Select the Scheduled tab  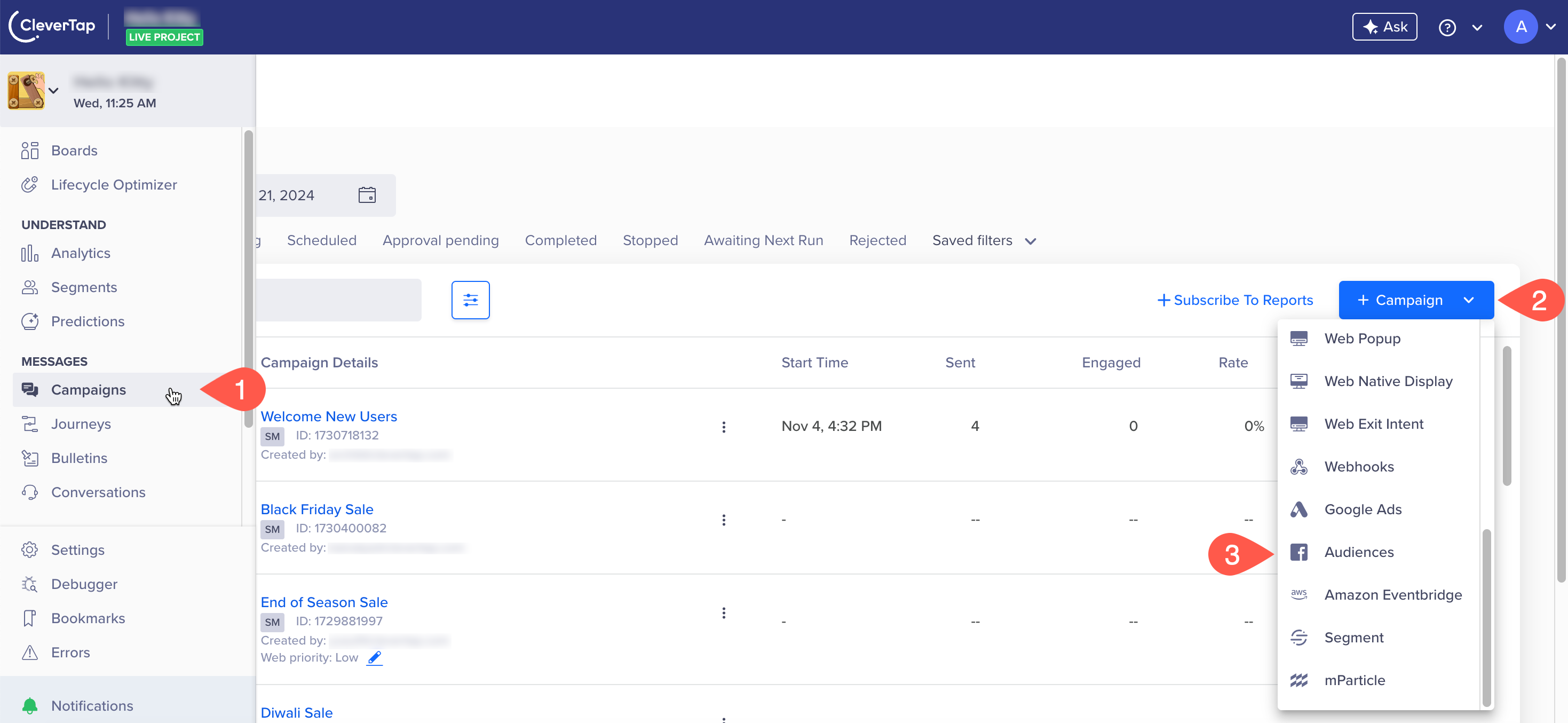pos(320,240)
